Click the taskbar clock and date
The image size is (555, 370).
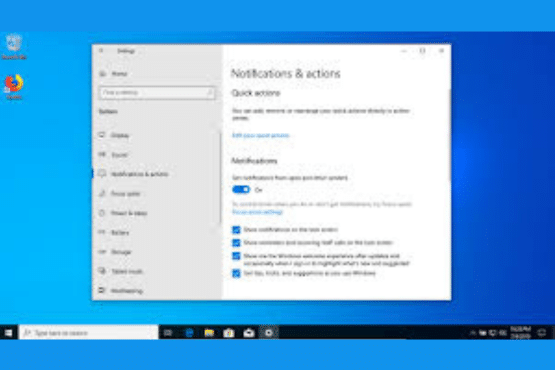520,332
